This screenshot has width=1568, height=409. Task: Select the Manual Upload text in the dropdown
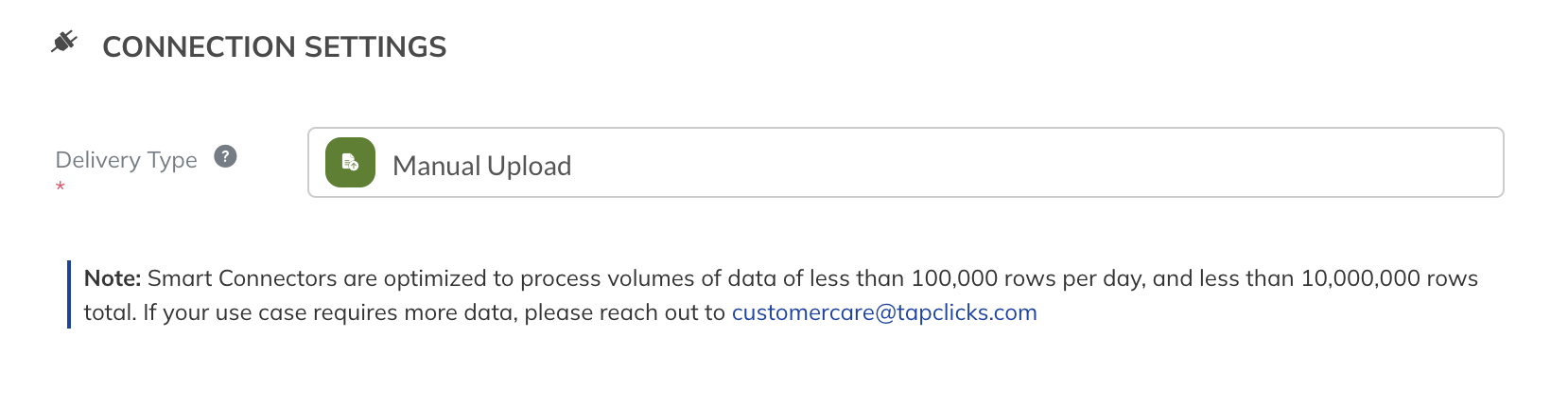(x=481, y=166)
